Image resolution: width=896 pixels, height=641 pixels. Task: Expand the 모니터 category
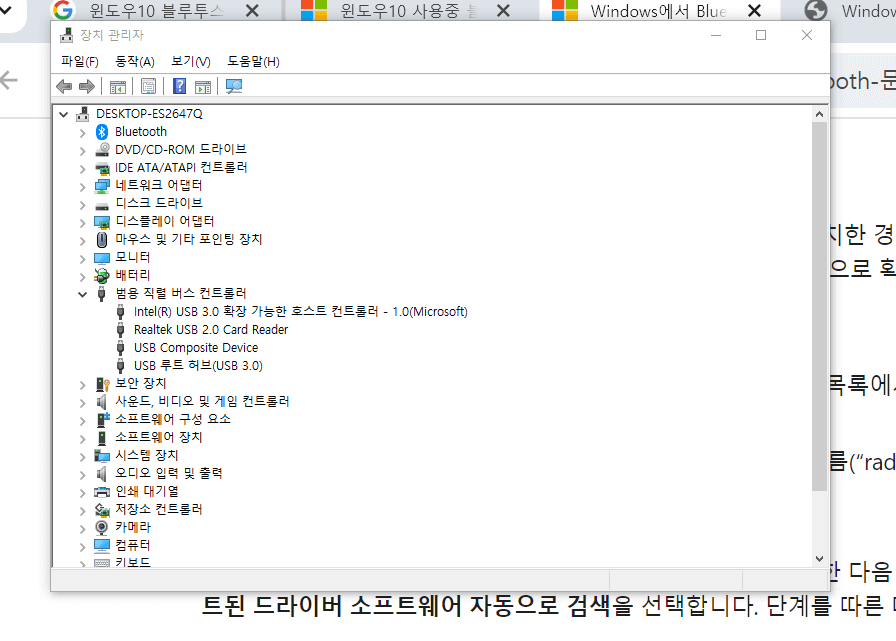pos(82,258)
